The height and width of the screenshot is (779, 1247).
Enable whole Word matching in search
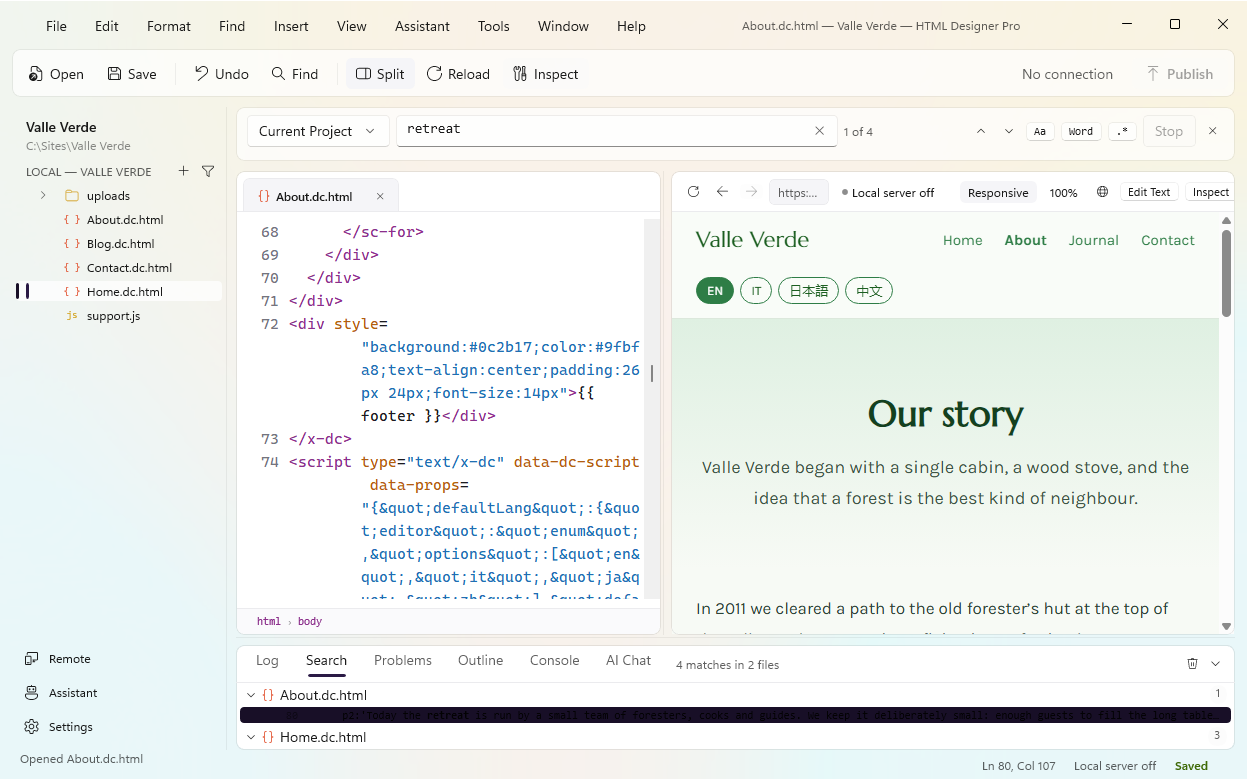(1081, 131)
